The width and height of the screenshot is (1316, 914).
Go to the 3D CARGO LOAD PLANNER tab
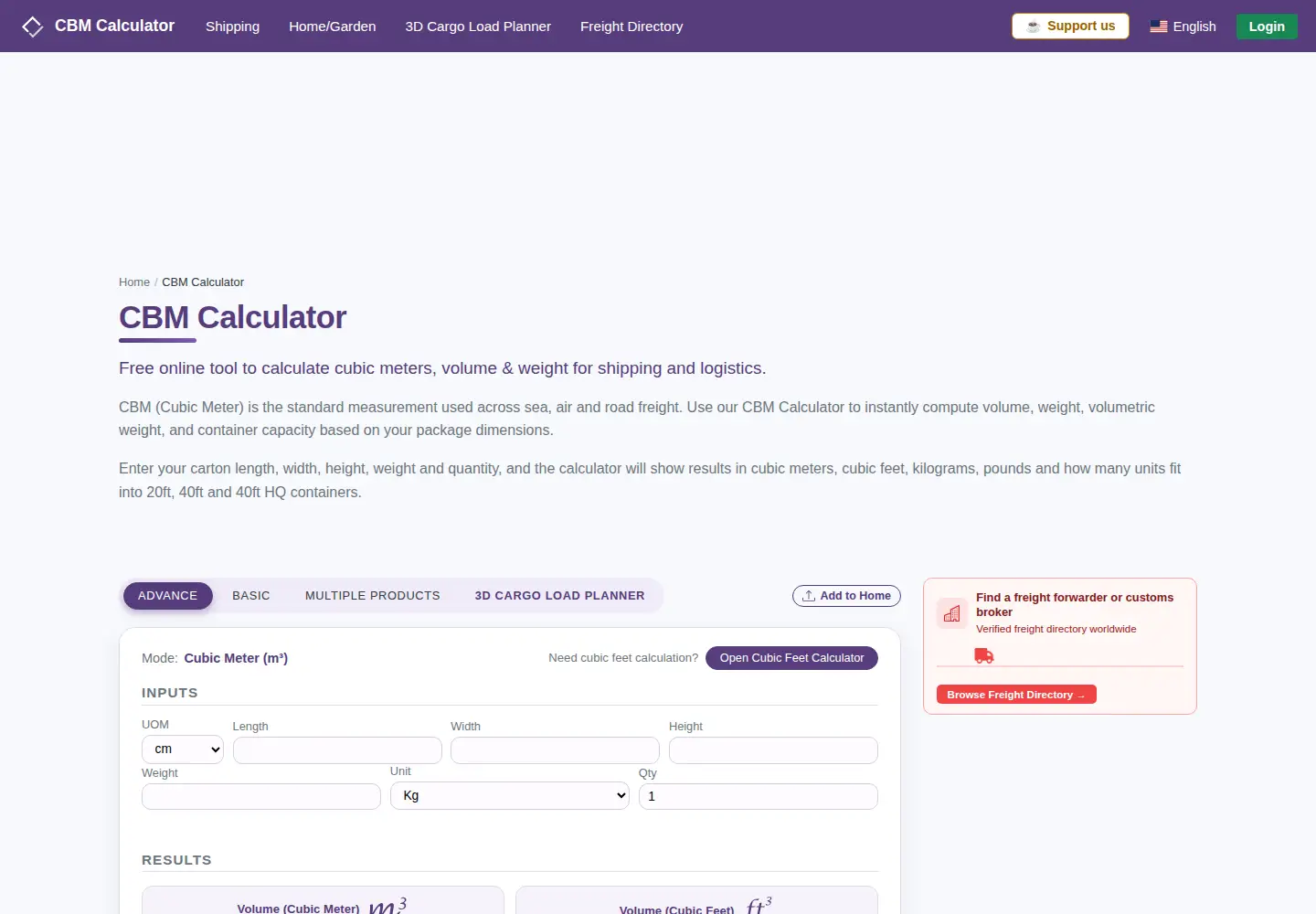pyautogui.click(x=560, y=596)
